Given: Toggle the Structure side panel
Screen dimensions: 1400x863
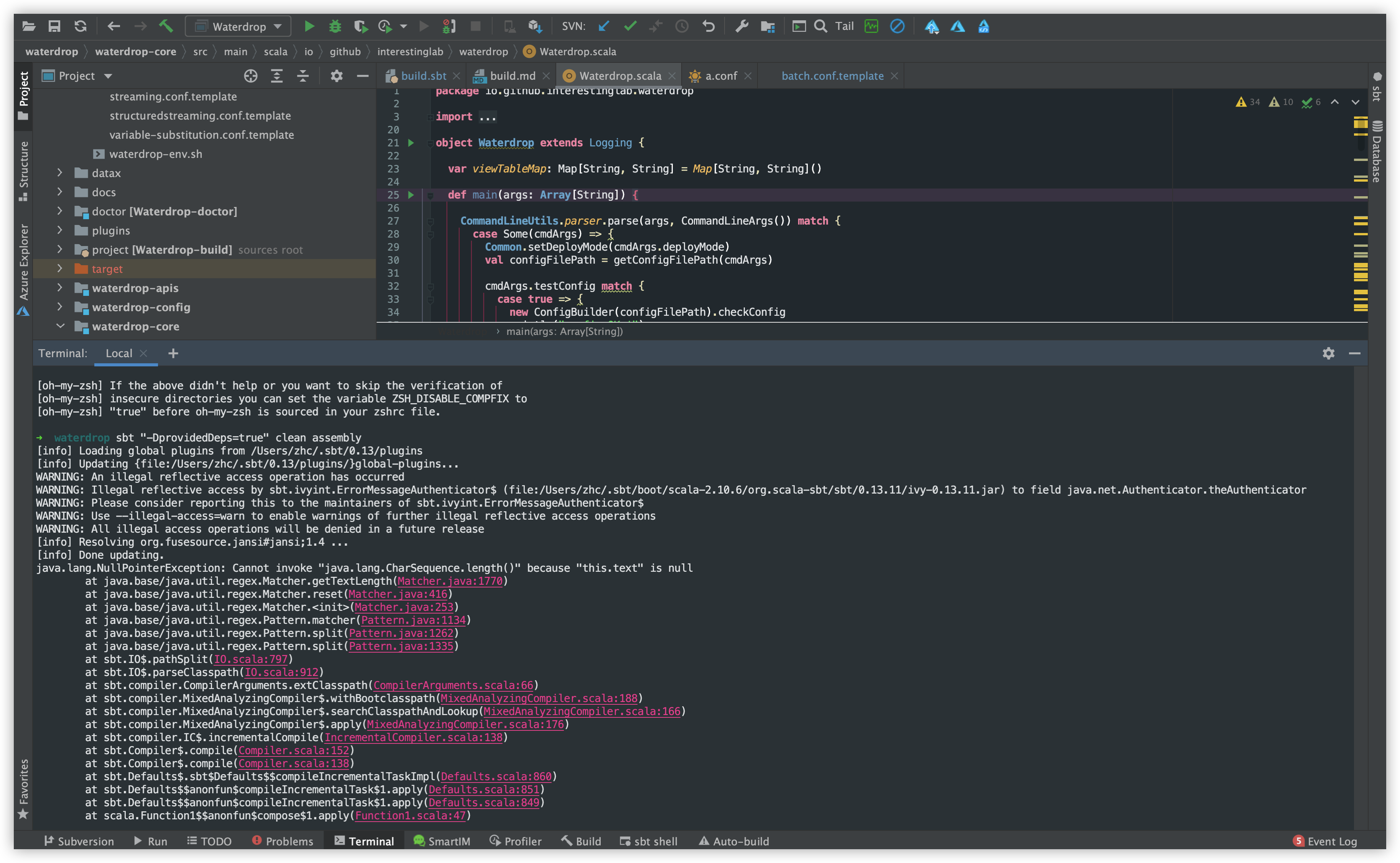Looking at the screenshot, I should click(x=23, y=171).
